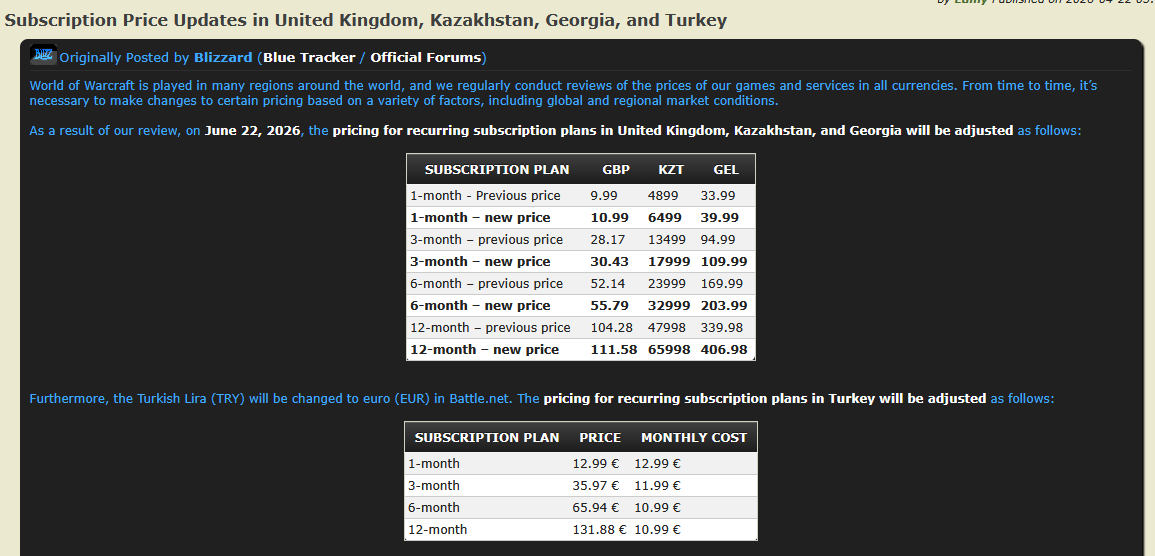Click the 47998 KZT cell
The height and width of the screenshot is (556, 1155).
point(667,328)
